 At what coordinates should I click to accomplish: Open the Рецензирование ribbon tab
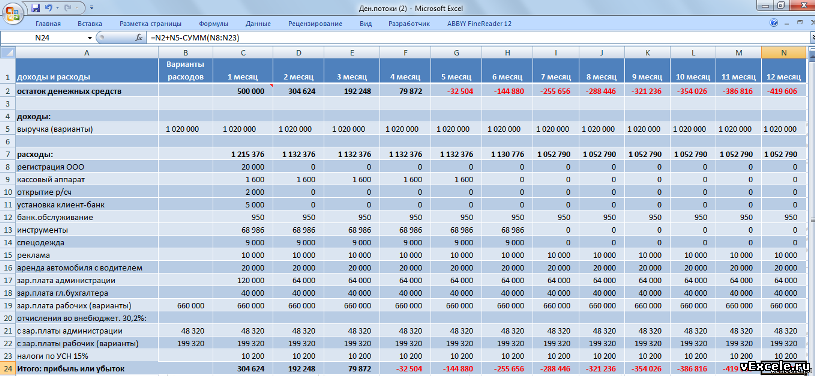316,23
